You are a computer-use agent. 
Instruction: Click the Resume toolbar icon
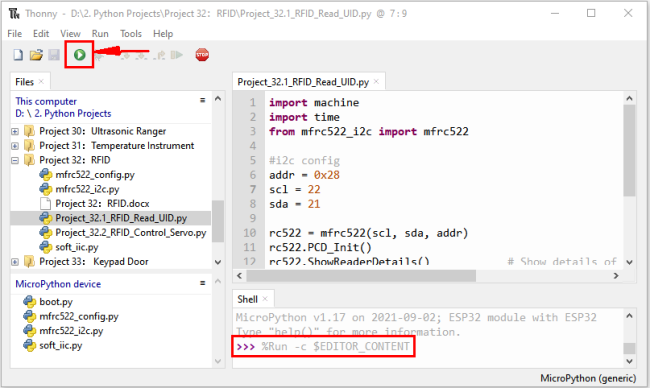(x=177, y=55)
